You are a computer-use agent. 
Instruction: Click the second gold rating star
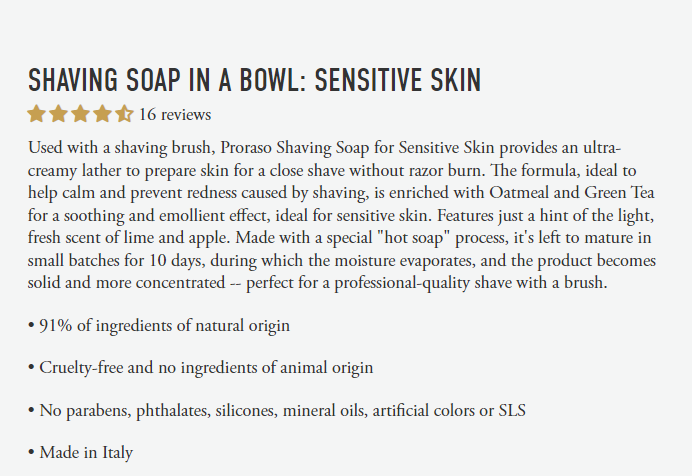(x=58, y=113)
